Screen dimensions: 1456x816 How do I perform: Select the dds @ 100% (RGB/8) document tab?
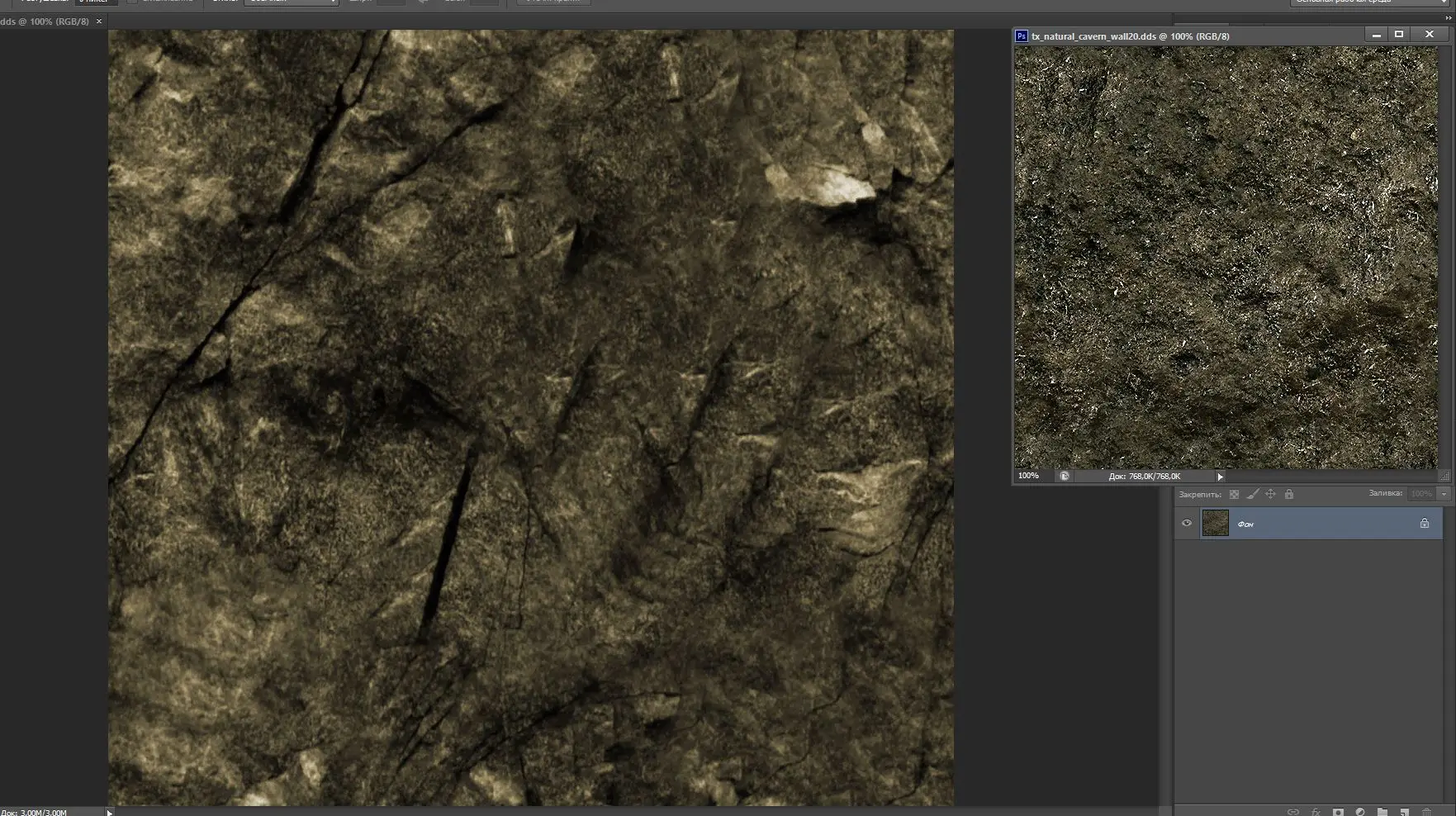point(45,21)
